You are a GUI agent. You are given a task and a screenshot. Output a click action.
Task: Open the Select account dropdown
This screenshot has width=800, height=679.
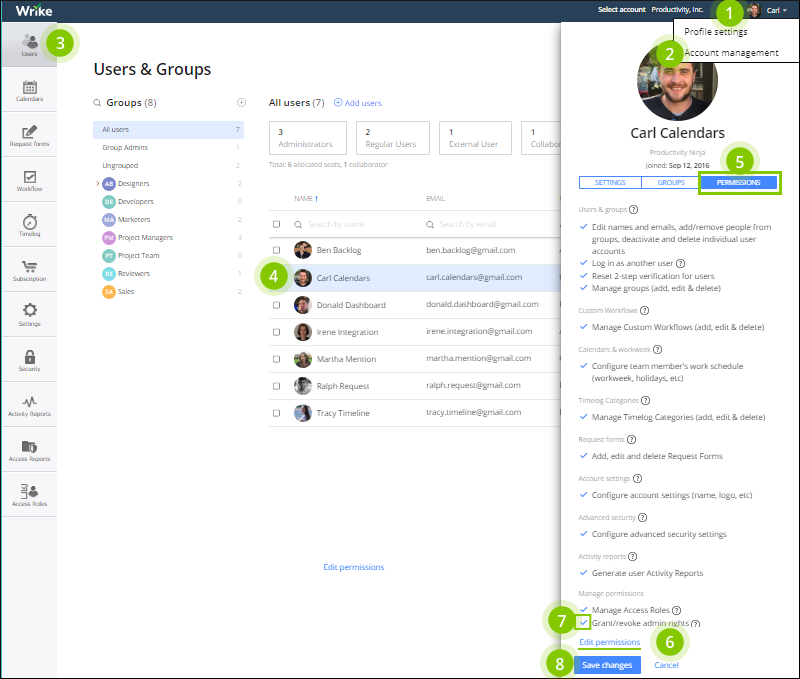pyautogui.click(x=621, y=10)
